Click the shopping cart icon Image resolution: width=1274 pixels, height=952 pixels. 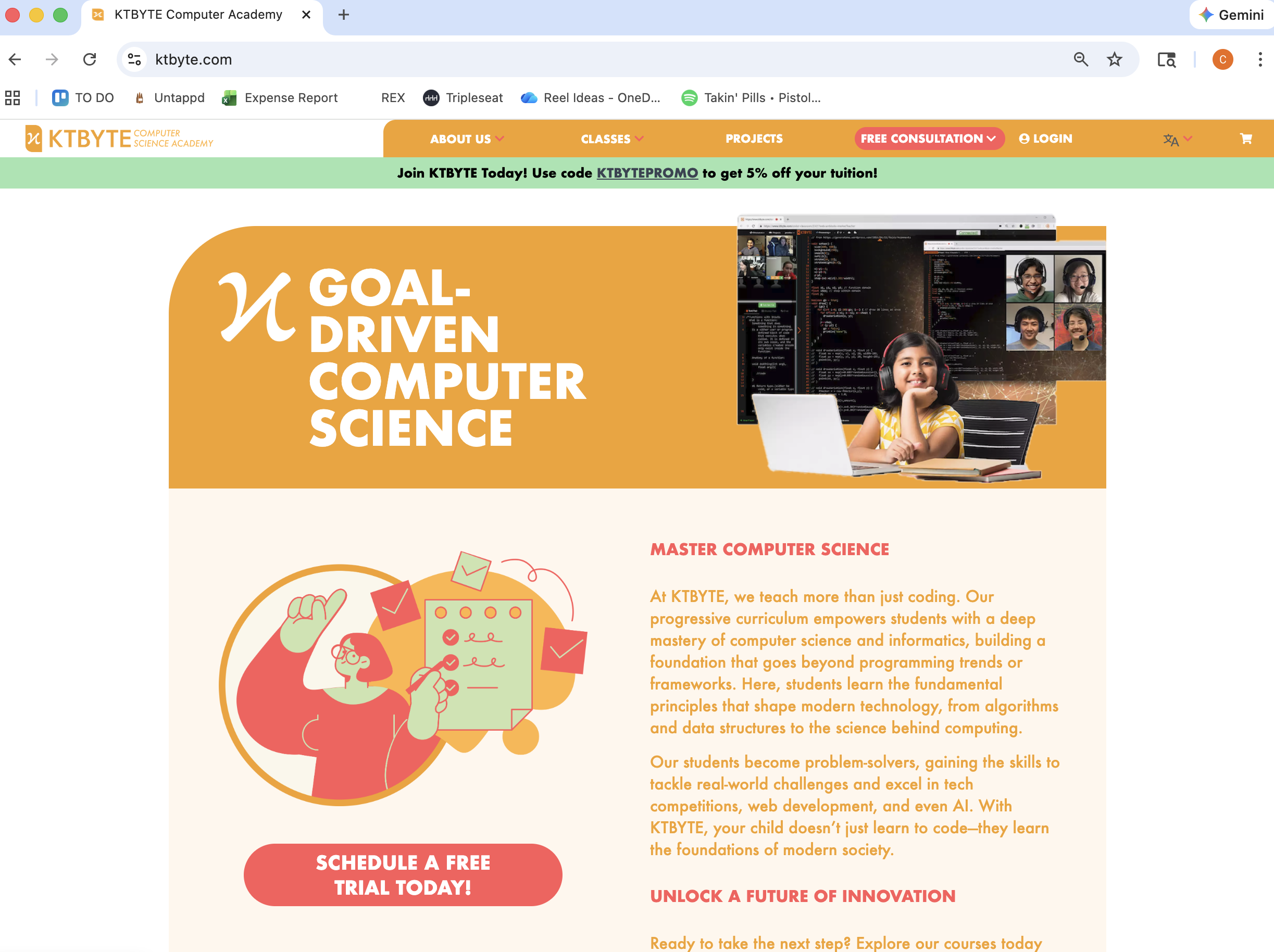point(1245,139)
